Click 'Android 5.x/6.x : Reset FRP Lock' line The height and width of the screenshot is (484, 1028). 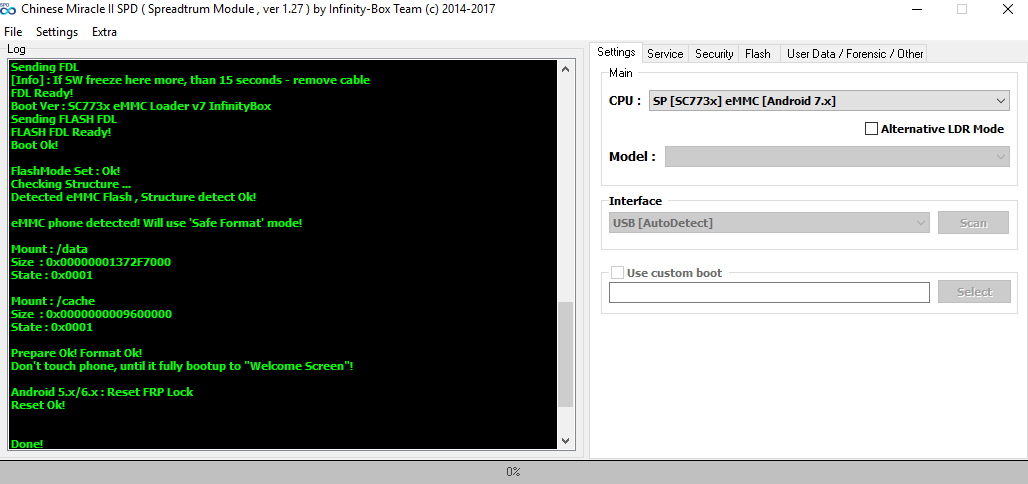102,392
